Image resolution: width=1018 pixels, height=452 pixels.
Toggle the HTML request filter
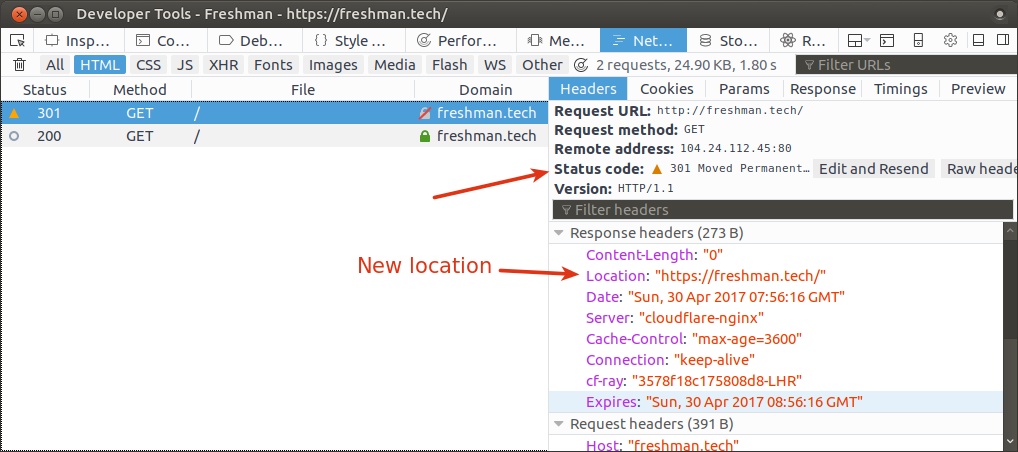click(x=99, y=65)
